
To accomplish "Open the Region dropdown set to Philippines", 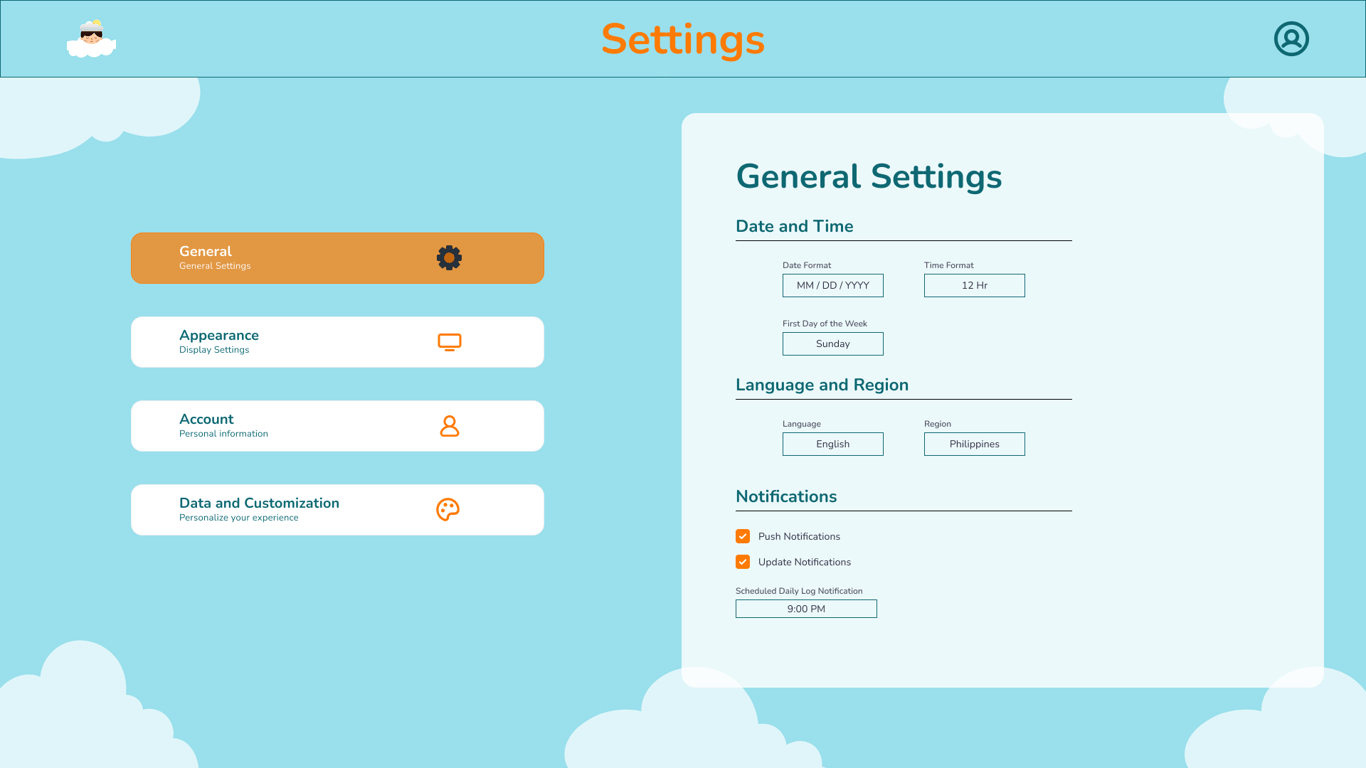I will (974, 444).
